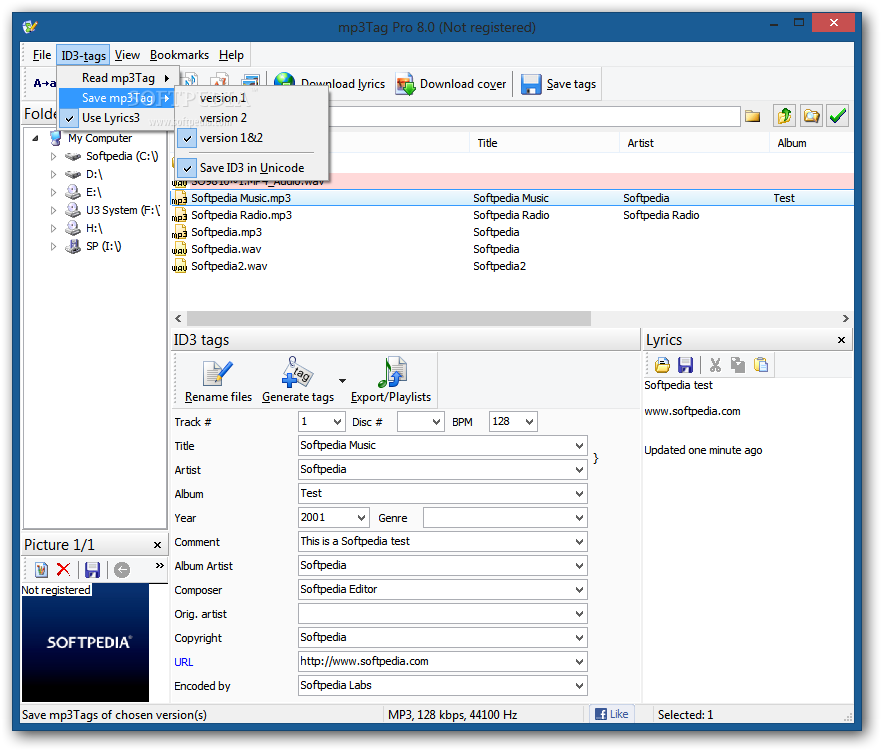Image resolution: width=882 pixels, height=751 pixels.
Task: Click the Generate tags icon
Action: tap(296, 372)
